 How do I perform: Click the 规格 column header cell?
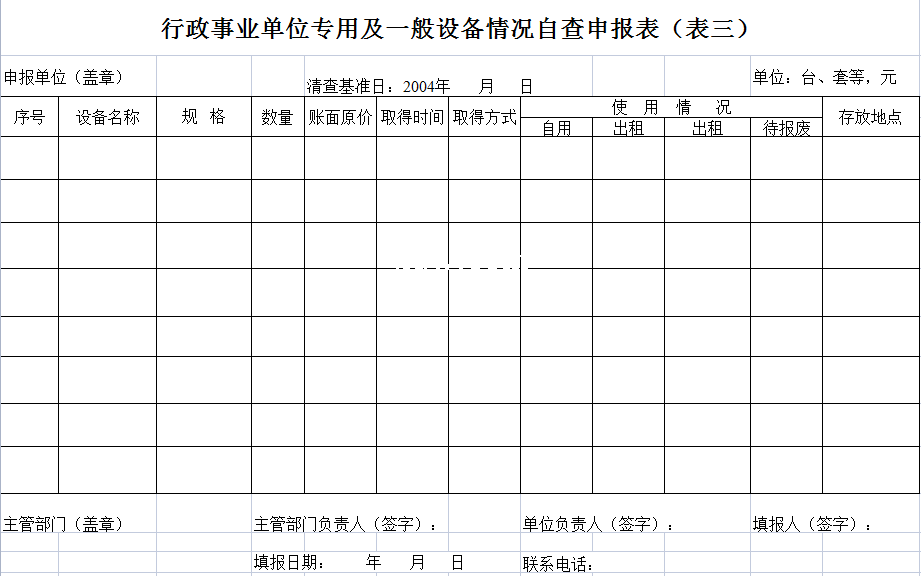pos(203,117)
